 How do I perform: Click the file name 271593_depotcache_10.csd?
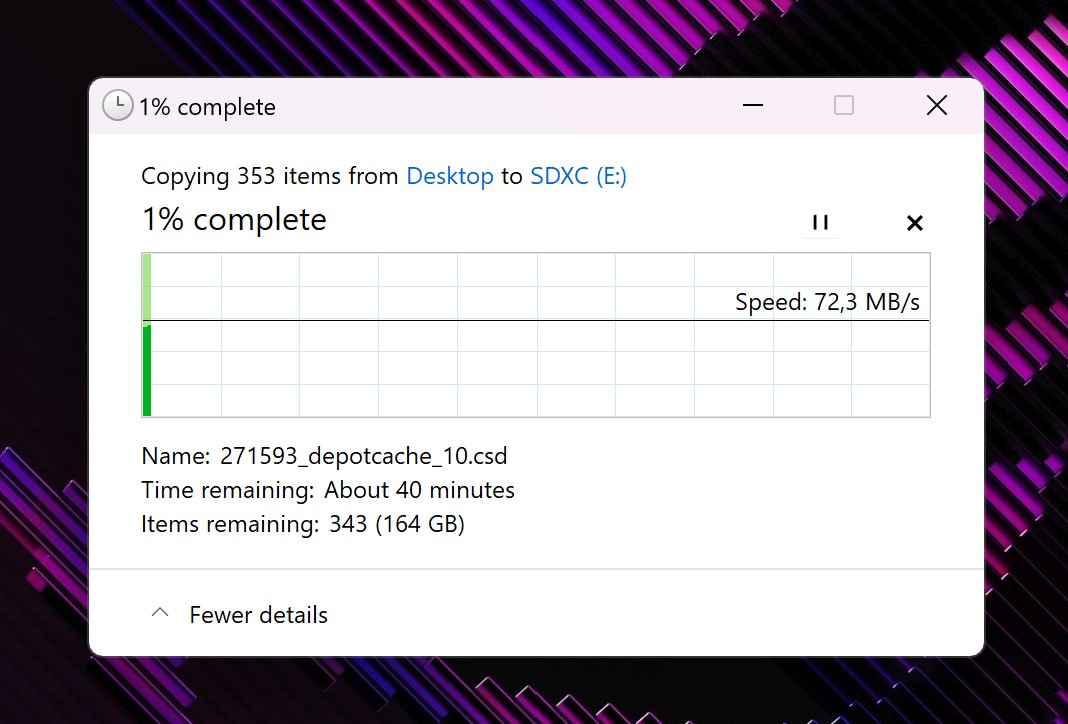pyautogui.click(x=363, y=457)
